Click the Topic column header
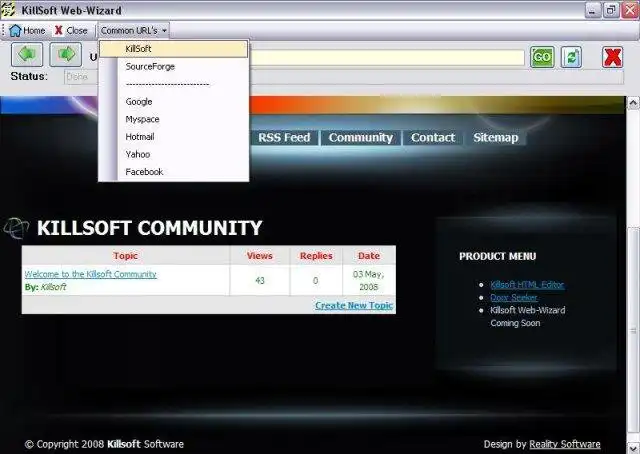 (125, 256)
